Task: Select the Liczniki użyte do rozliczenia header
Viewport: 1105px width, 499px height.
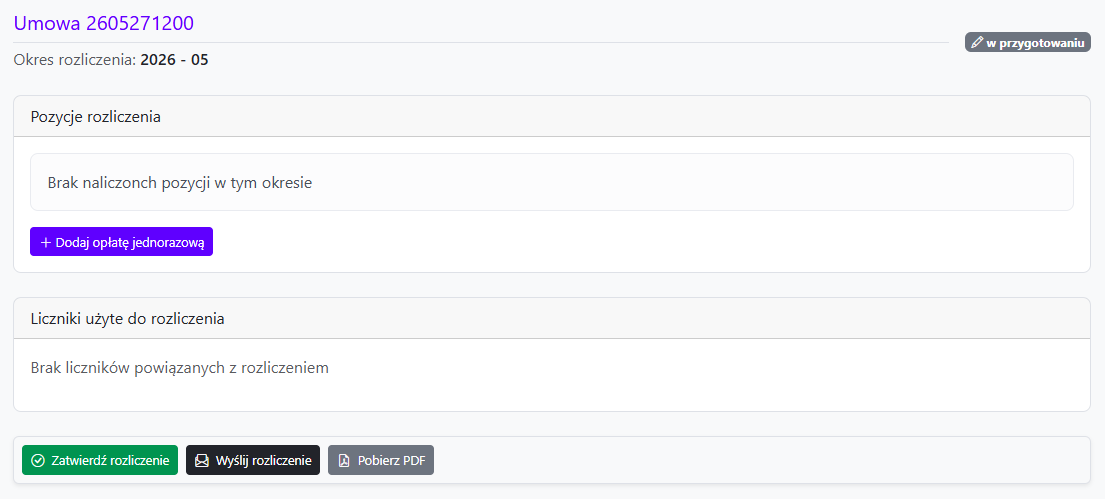Action: tap(552, 319)
